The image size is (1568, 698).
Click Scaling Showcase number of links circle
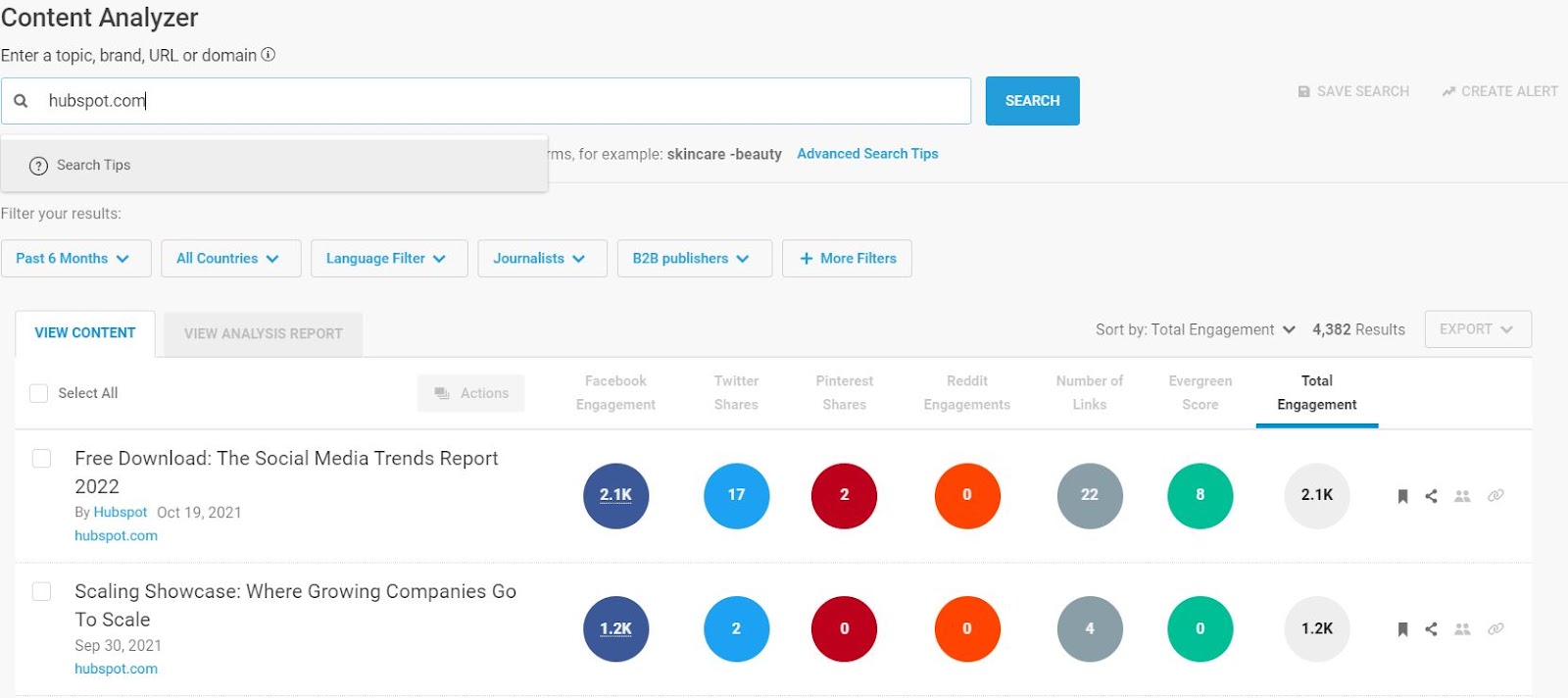pos(1090,628)
